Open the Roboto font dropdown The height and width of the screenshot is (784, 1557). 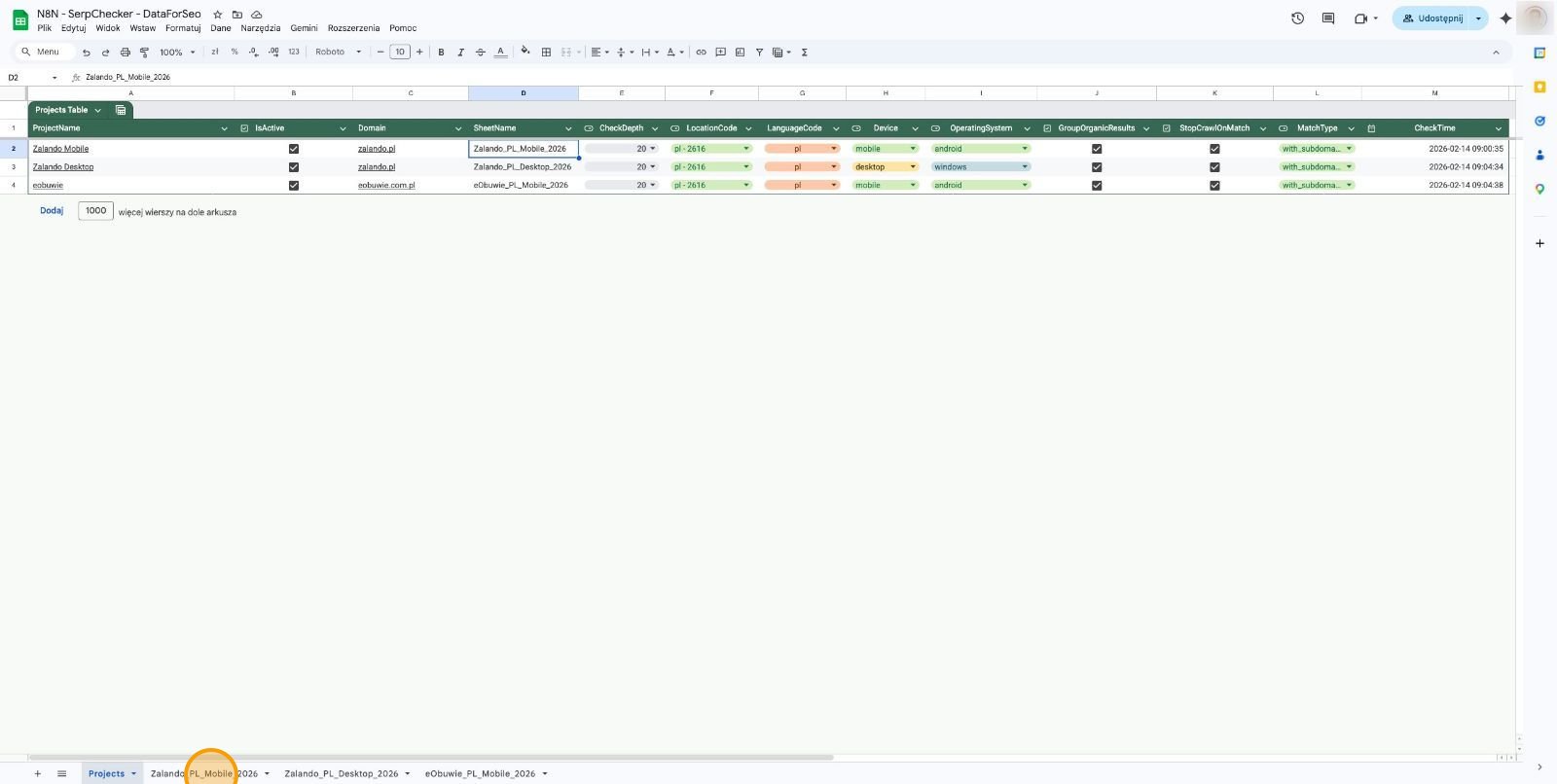(x=338, y=53)
